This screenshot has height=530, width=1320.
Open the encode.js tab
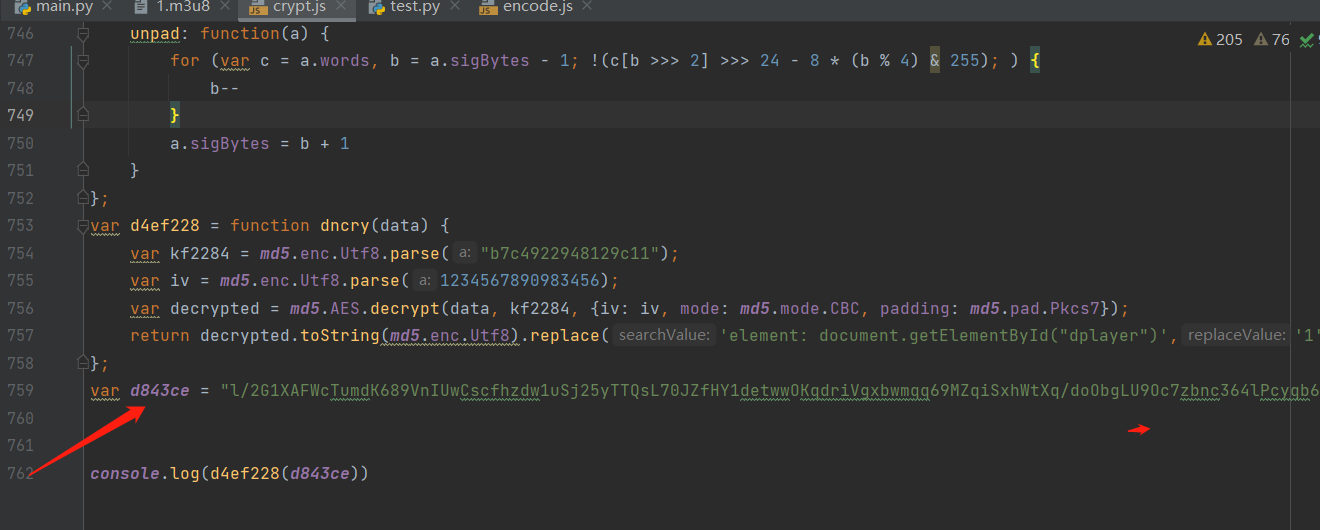click(535, 7)
